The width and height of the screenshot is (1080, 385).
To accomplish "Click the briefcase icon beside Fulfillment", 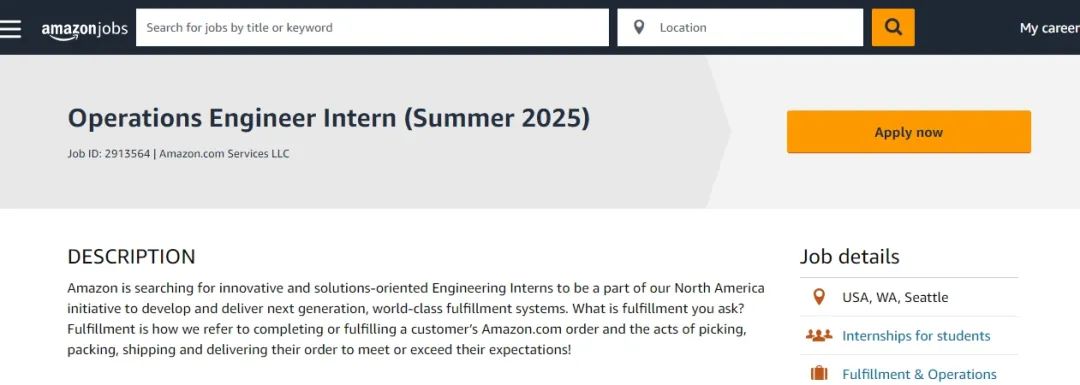I will pos(819,374).
